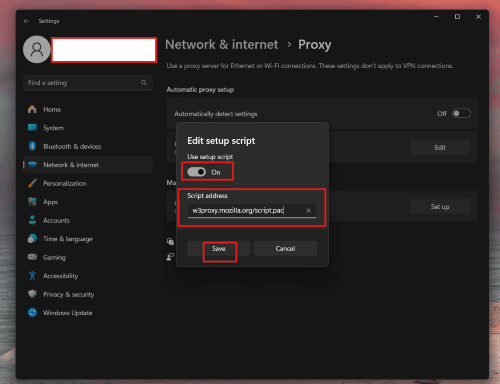The width and height of the screenshot is (500, 384).
Task: Toggle Automatically detect settings switch
Action: click(461, 114)
